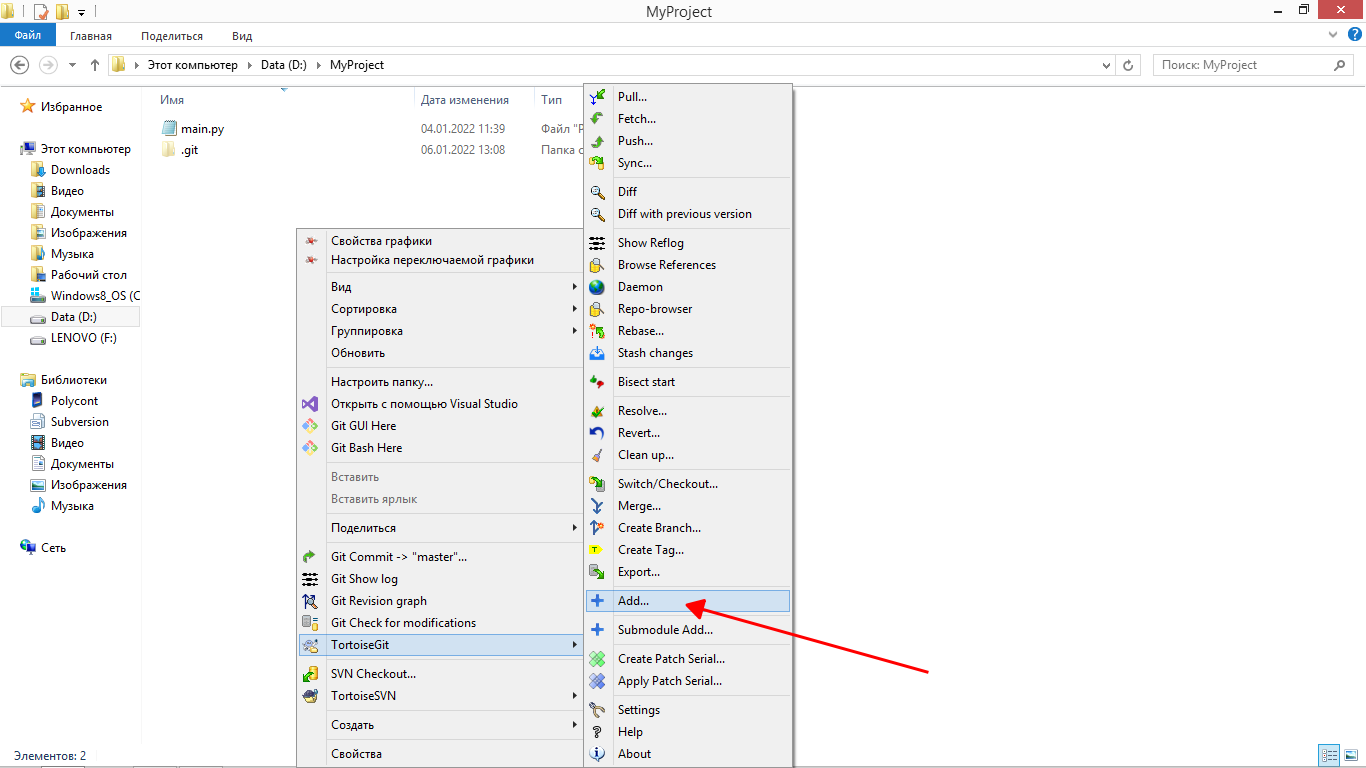1366x768 pixels.
Task: Open recent locations dropdown arrow
Action: coord(72,65)
